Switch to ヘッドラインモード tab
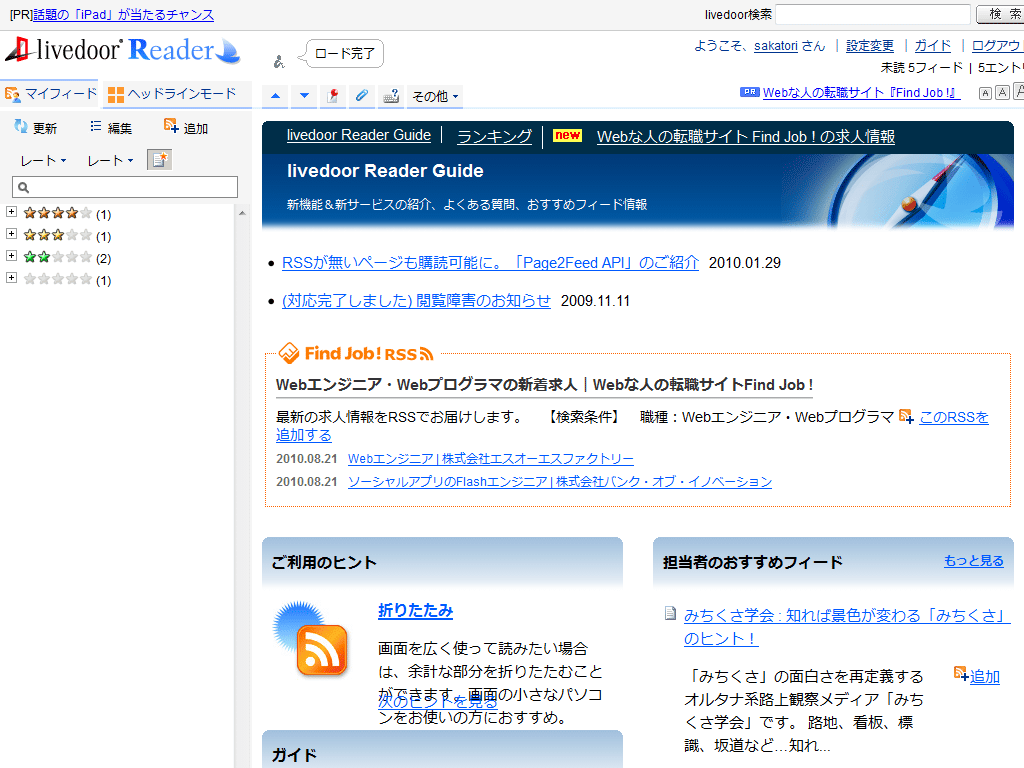 [171, 94]
